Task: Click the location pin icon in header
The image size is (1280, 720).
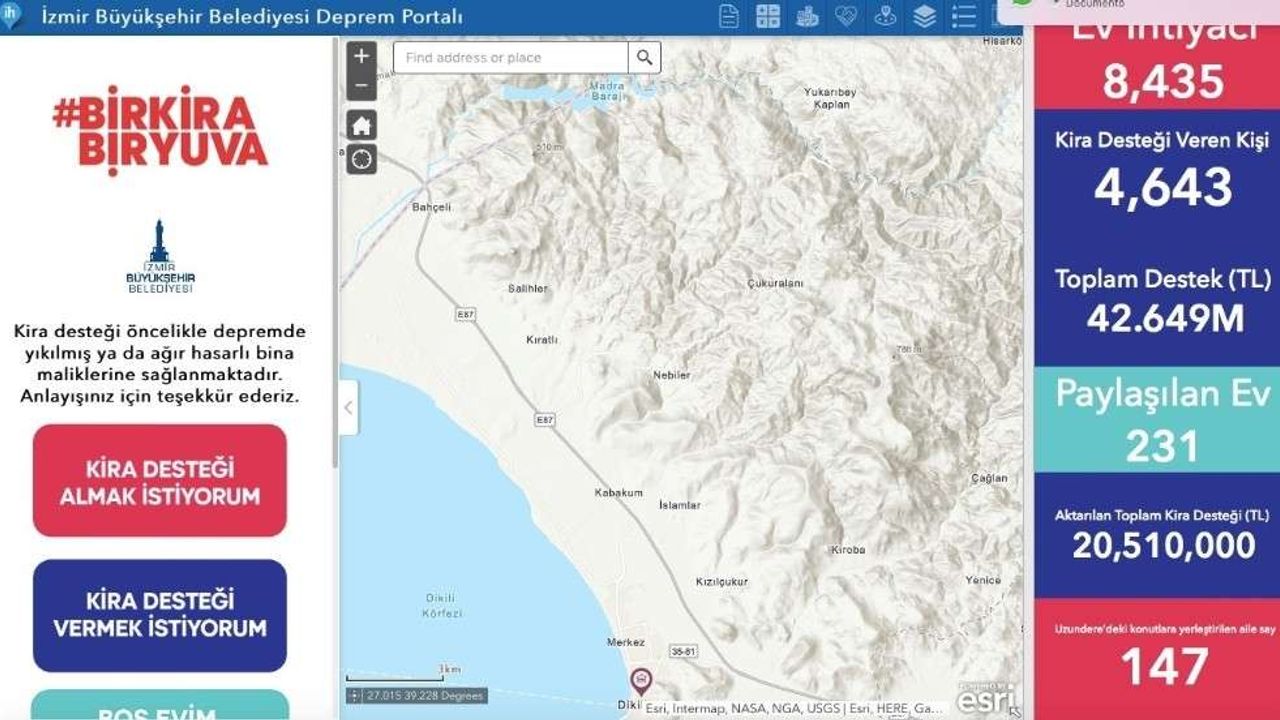Action: 885,16
